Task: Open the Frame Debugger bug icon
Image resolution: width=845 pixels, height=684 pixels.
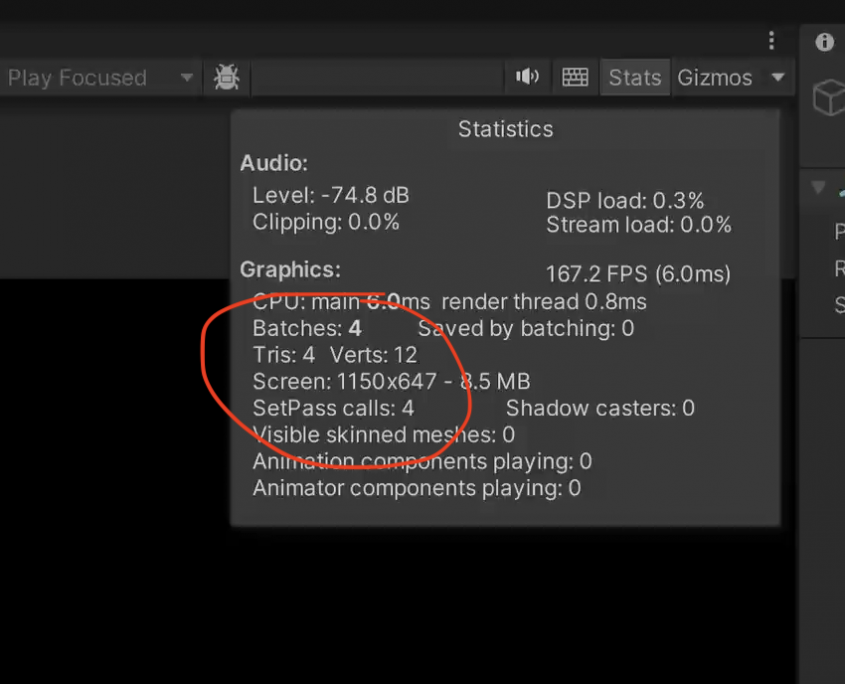Action: coord(226,78)
